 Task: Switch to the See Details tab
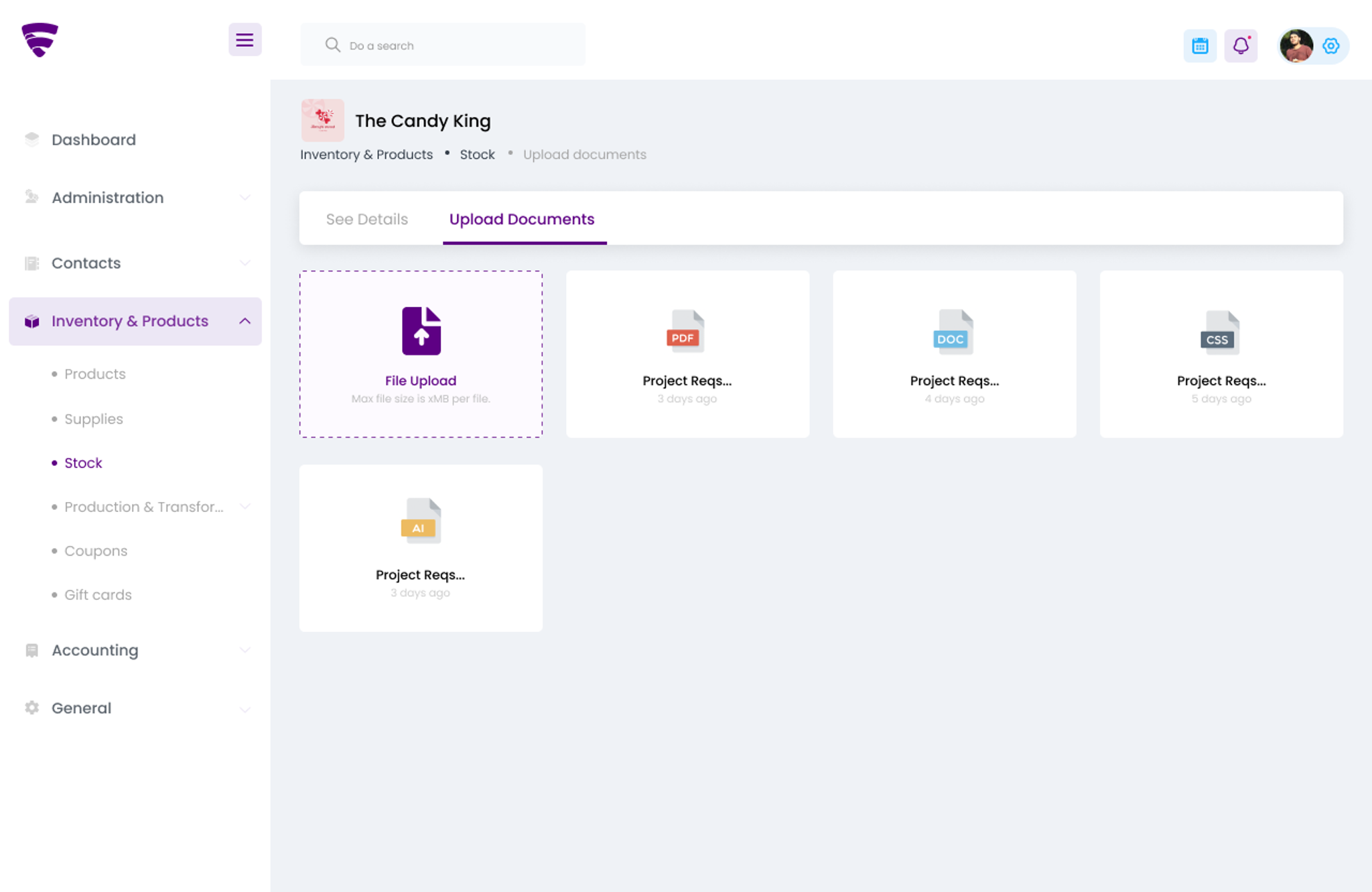[367, 219]
